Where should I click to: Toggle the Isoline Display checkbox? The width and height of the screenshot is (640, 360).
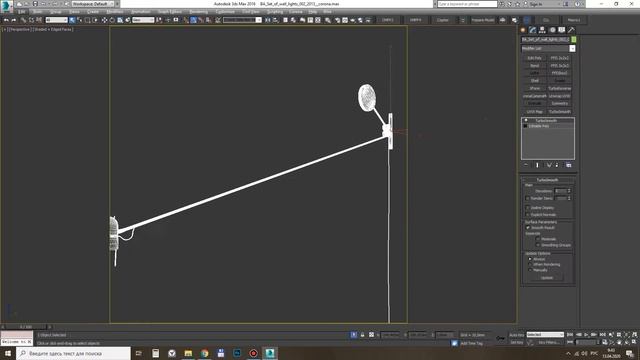pos(528,208)
